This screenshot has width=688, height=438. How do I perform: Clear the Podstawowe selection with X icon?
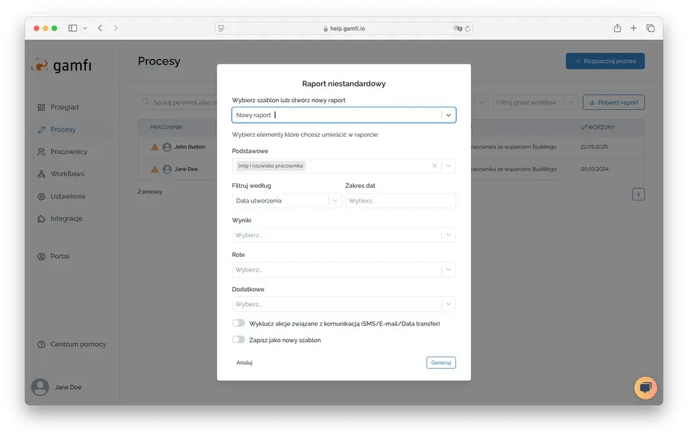pyautogui.click(x=434, y=166)
